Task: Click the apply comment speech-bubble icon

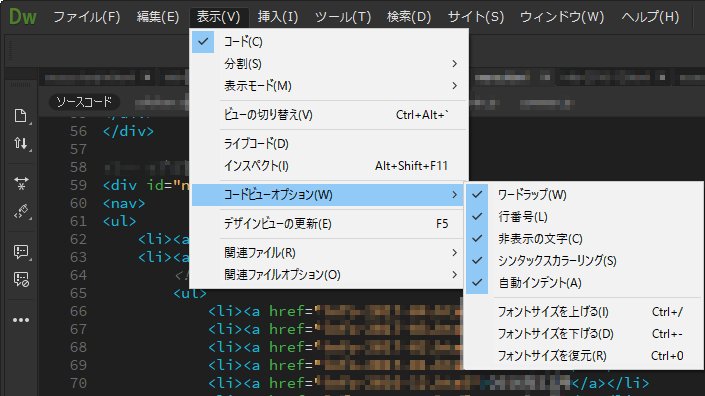Action: coord(21,252)
